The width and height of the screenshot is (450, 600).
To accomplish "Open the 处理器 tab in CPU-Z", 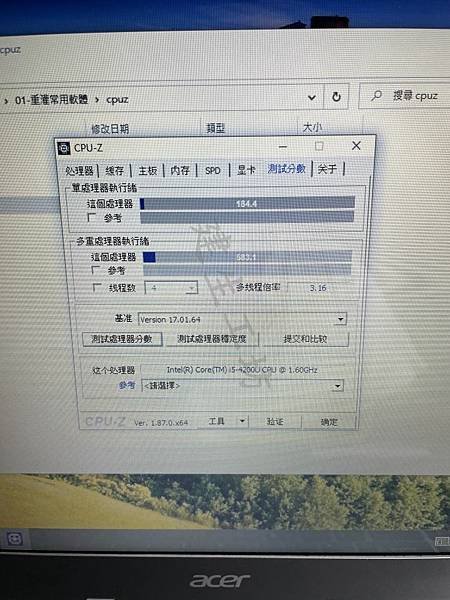I will point(79,171).
